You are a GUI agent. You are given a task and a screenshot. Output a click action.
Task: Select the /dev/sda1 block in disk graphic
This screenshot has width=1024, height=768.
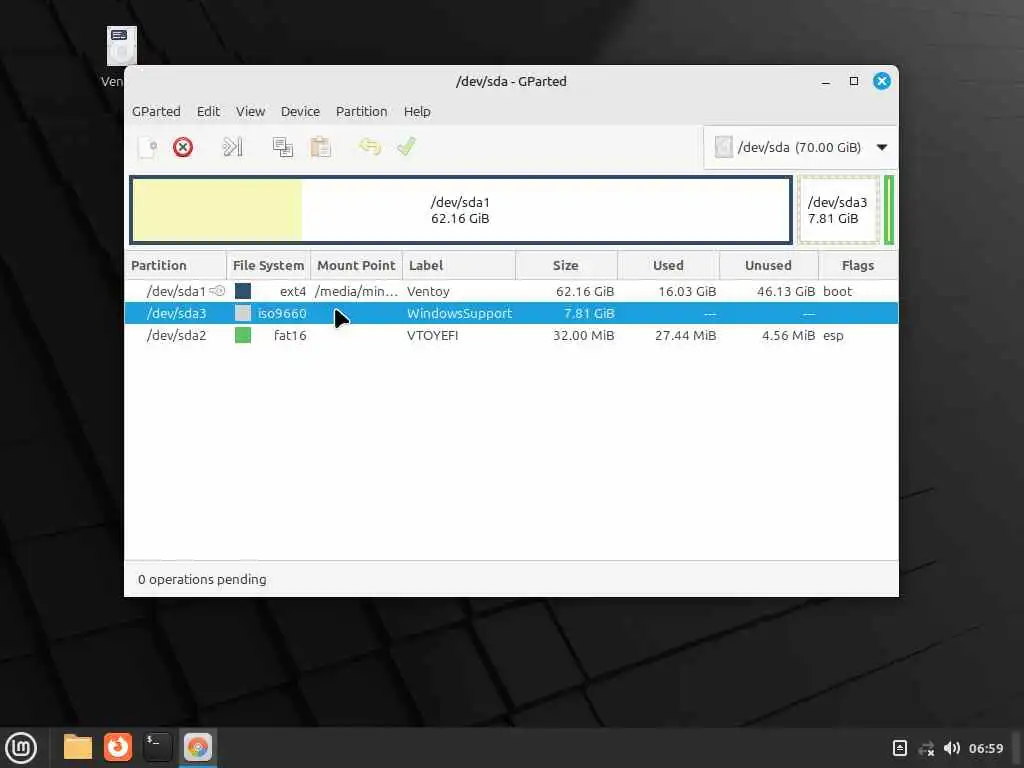(461, 210)
